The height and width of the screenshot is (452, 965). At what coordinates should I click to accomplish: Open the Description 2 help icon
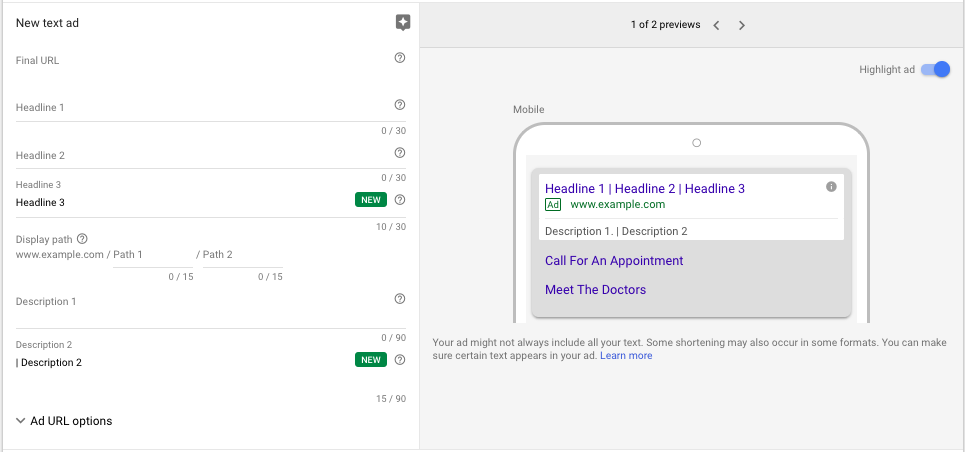pyautogui.click(x=400, y=360)
